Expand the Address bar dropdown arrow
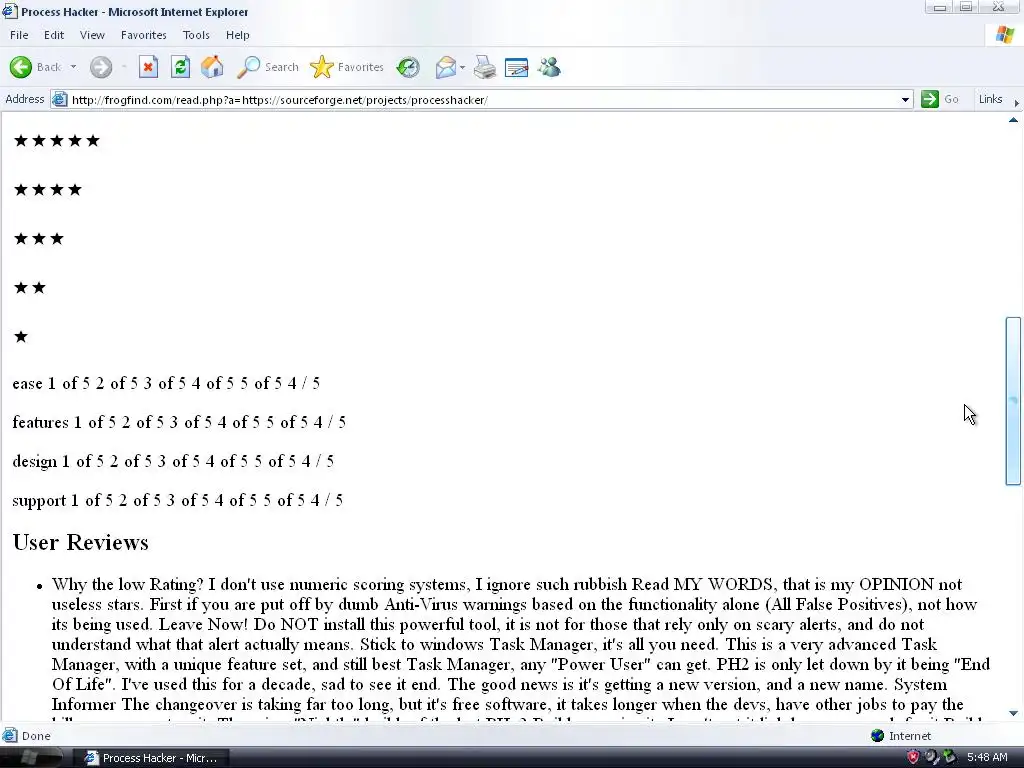This screenshot has width=1024, height=768. (x=905, y=99)
